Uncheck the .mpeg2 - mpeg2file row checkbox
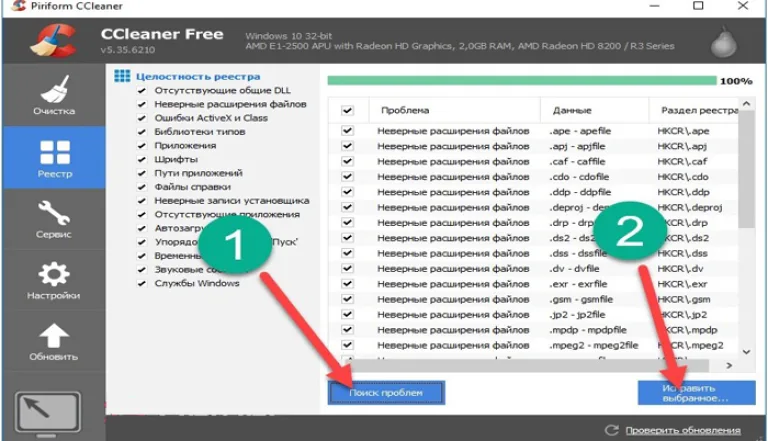This screenshot has width=768, height=441. click(347, 345)
